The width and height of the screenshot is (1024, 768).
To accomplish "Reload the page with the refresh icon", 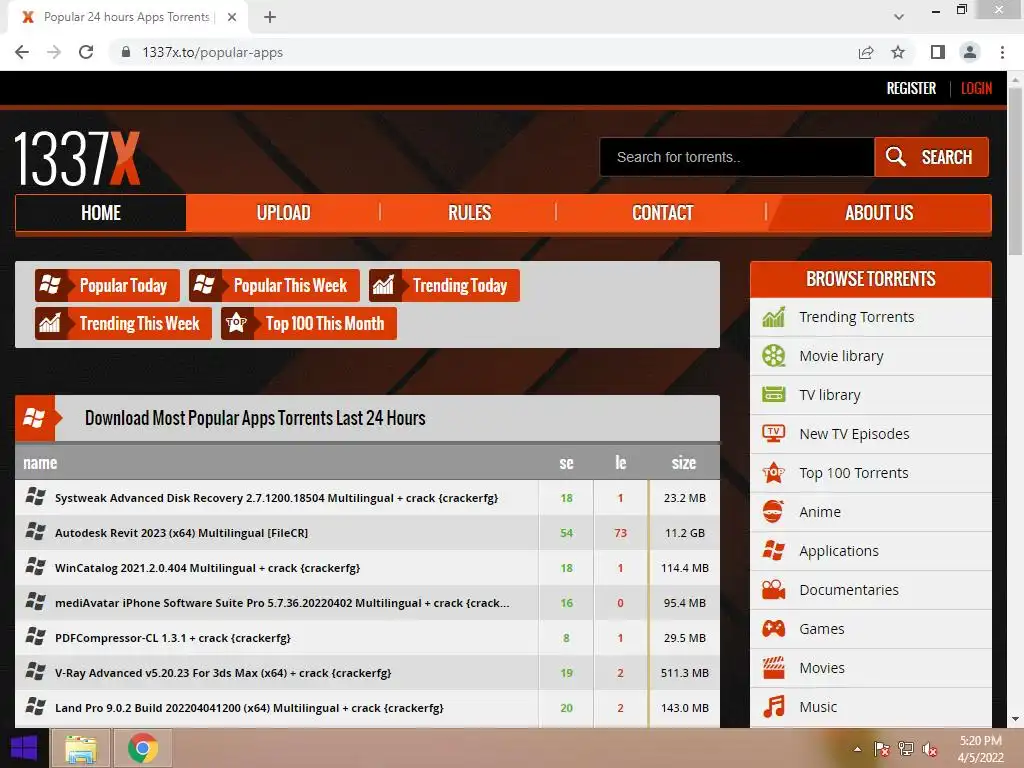I will click(86, 52).
